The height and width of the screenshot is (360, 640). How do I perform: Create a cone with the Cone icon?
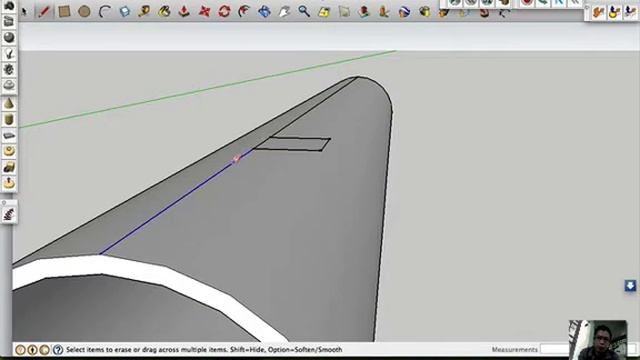pyautogui.click(x=9, y=104)
